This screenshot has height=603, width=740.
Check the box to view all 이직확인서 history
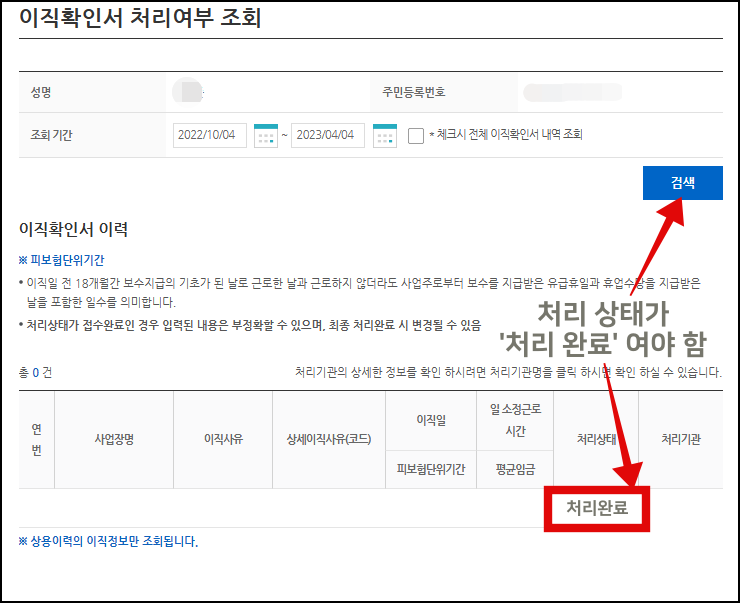click(x=416, y=136)
